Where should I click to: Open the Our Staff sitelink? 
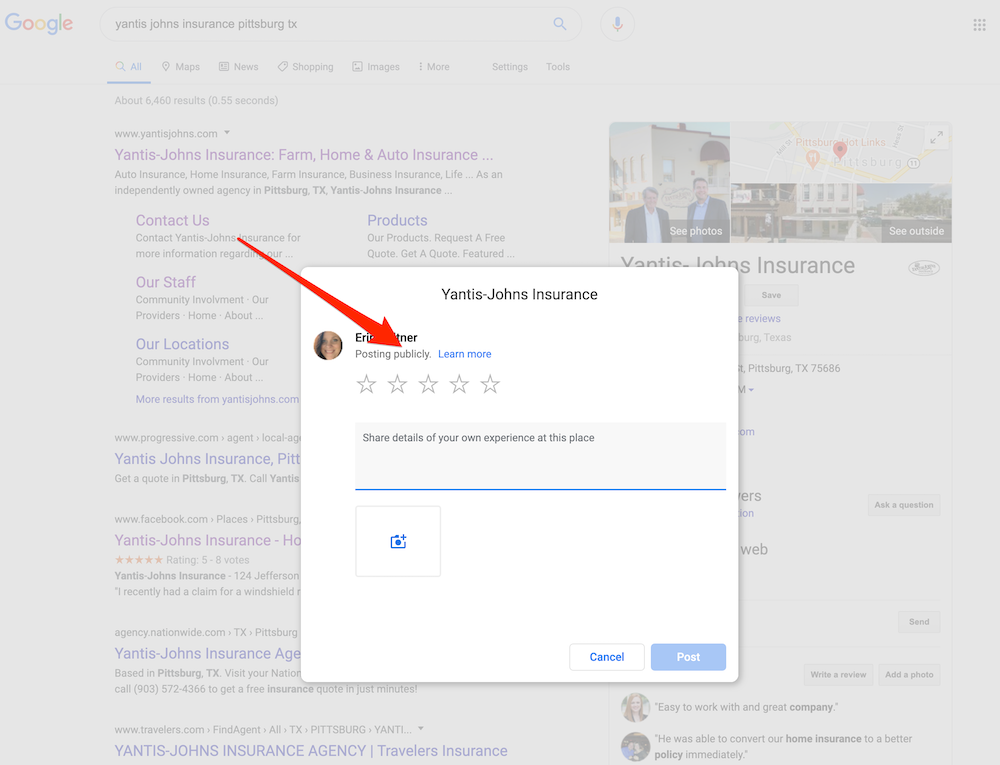pyautogui.click(x=165, y=282)
